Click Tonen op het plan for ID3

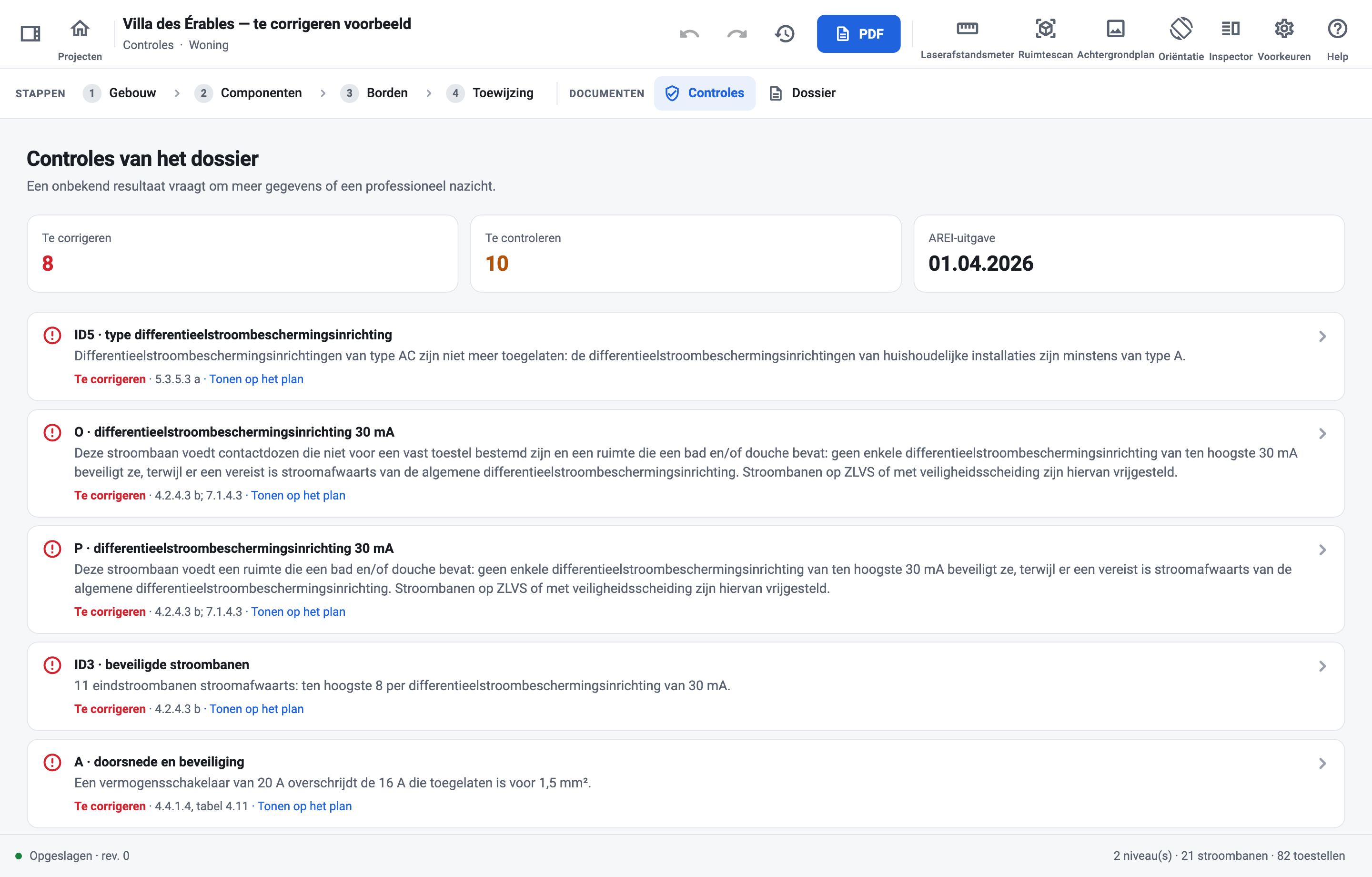click(256, 709)
